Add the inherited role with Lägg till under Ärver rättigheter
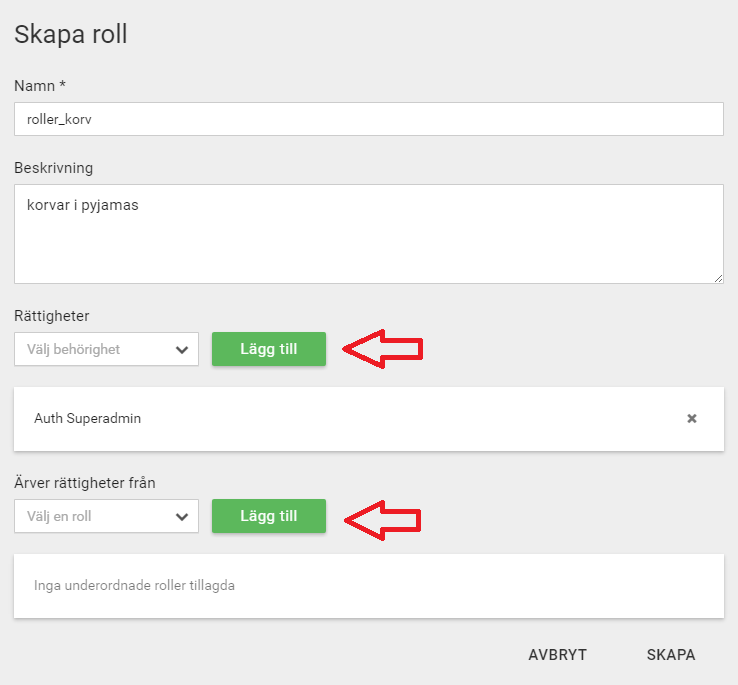The width and height of the screenshot is (738, 685). tap(269, 516)
